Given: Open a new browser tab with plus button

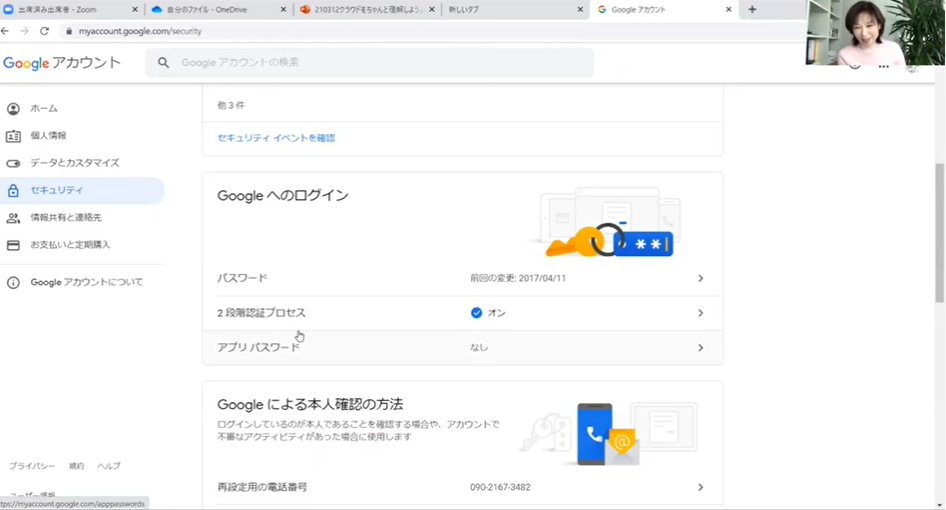Looking at the screenshot, I should click(x=752, y=9).
